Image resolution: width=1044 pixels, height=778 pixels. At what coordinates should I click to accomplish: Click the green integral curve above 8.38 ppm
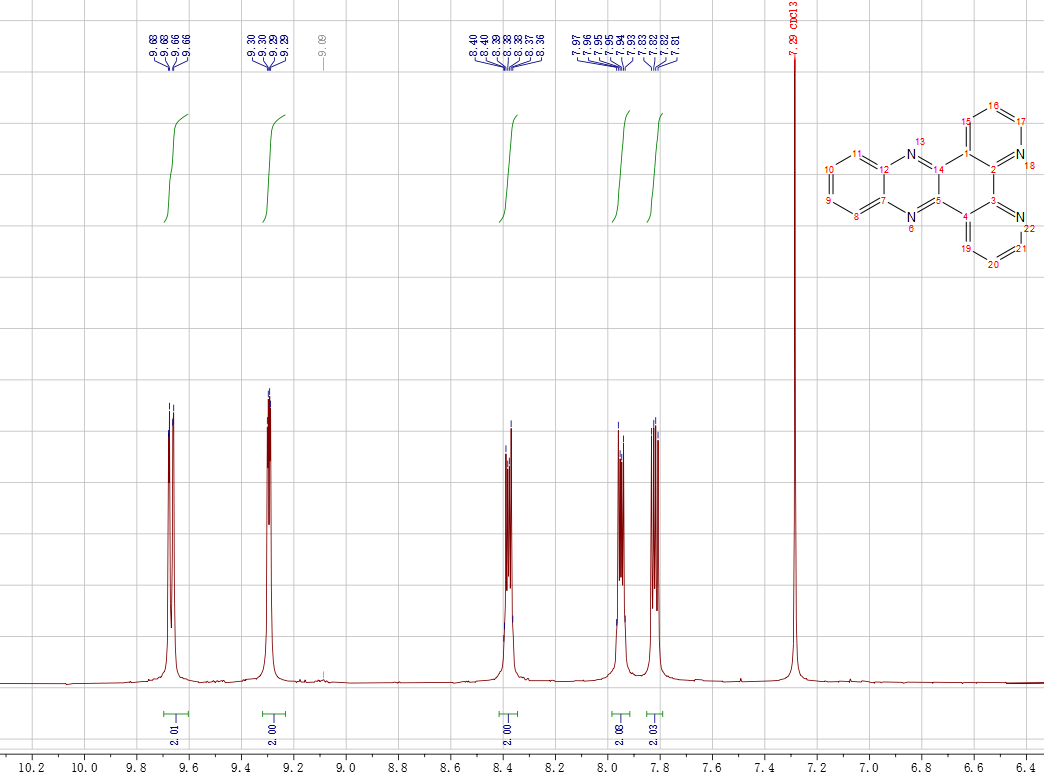click(x=509, y=165)
